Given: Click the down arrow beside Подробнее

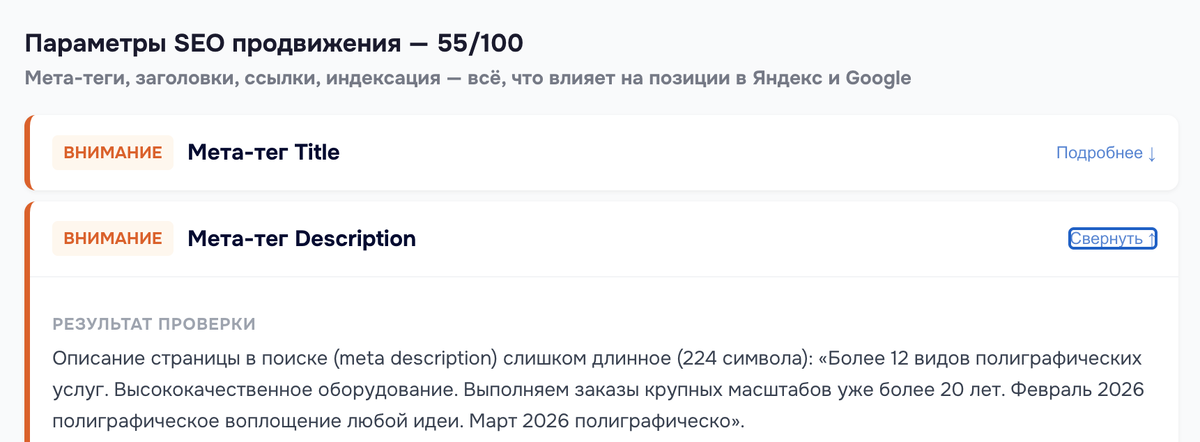Looking at the screenshot, I should click(1152, 154).
